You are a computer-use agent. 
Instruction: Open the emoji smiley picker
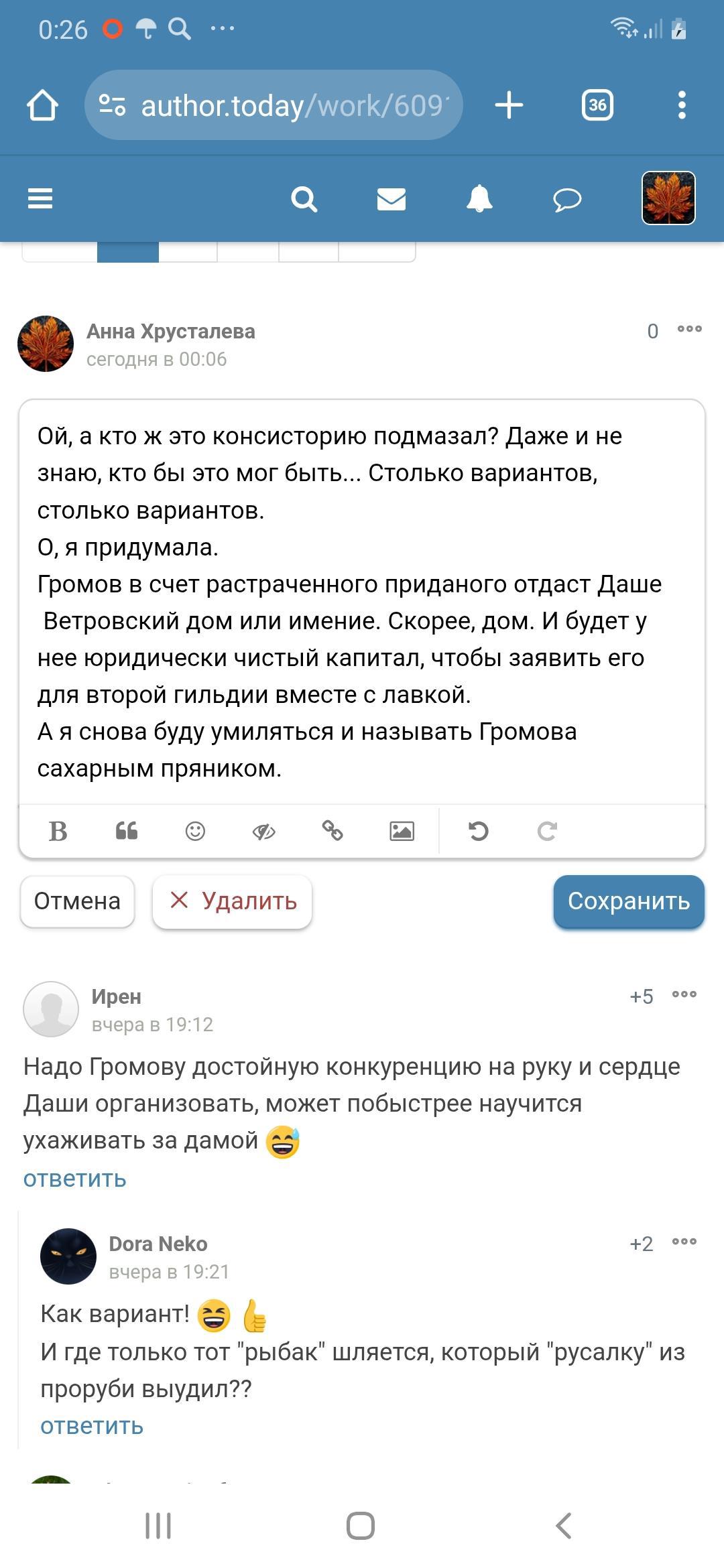coord(195,831)
